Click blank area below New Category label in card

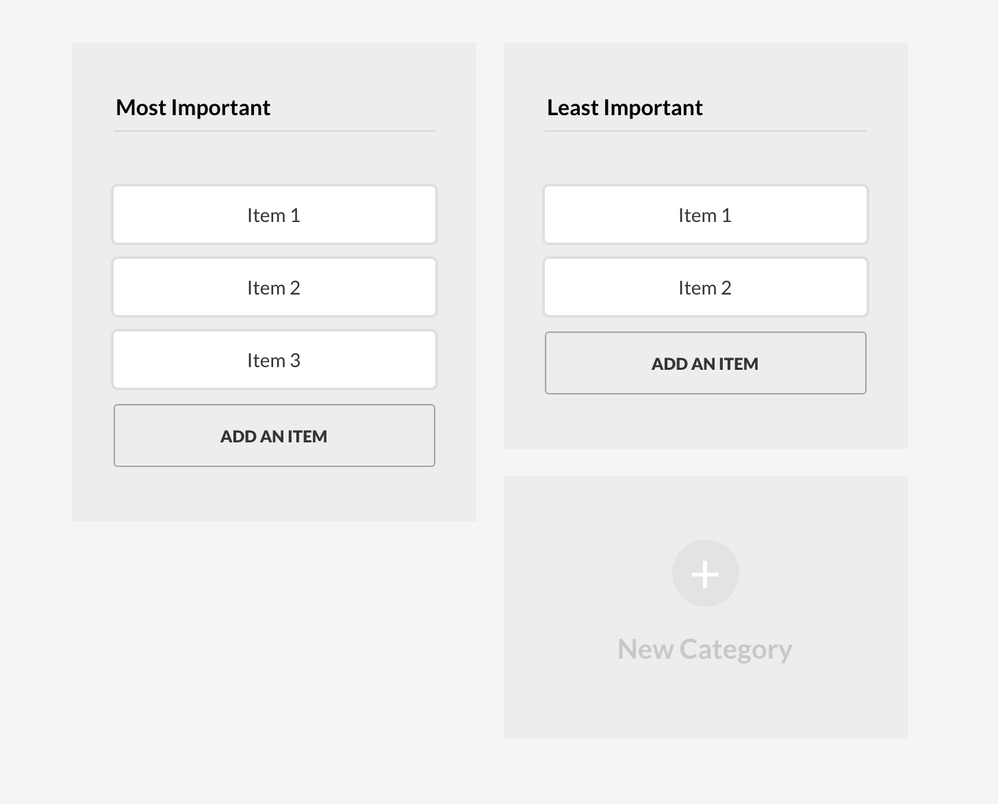(705, 705)
